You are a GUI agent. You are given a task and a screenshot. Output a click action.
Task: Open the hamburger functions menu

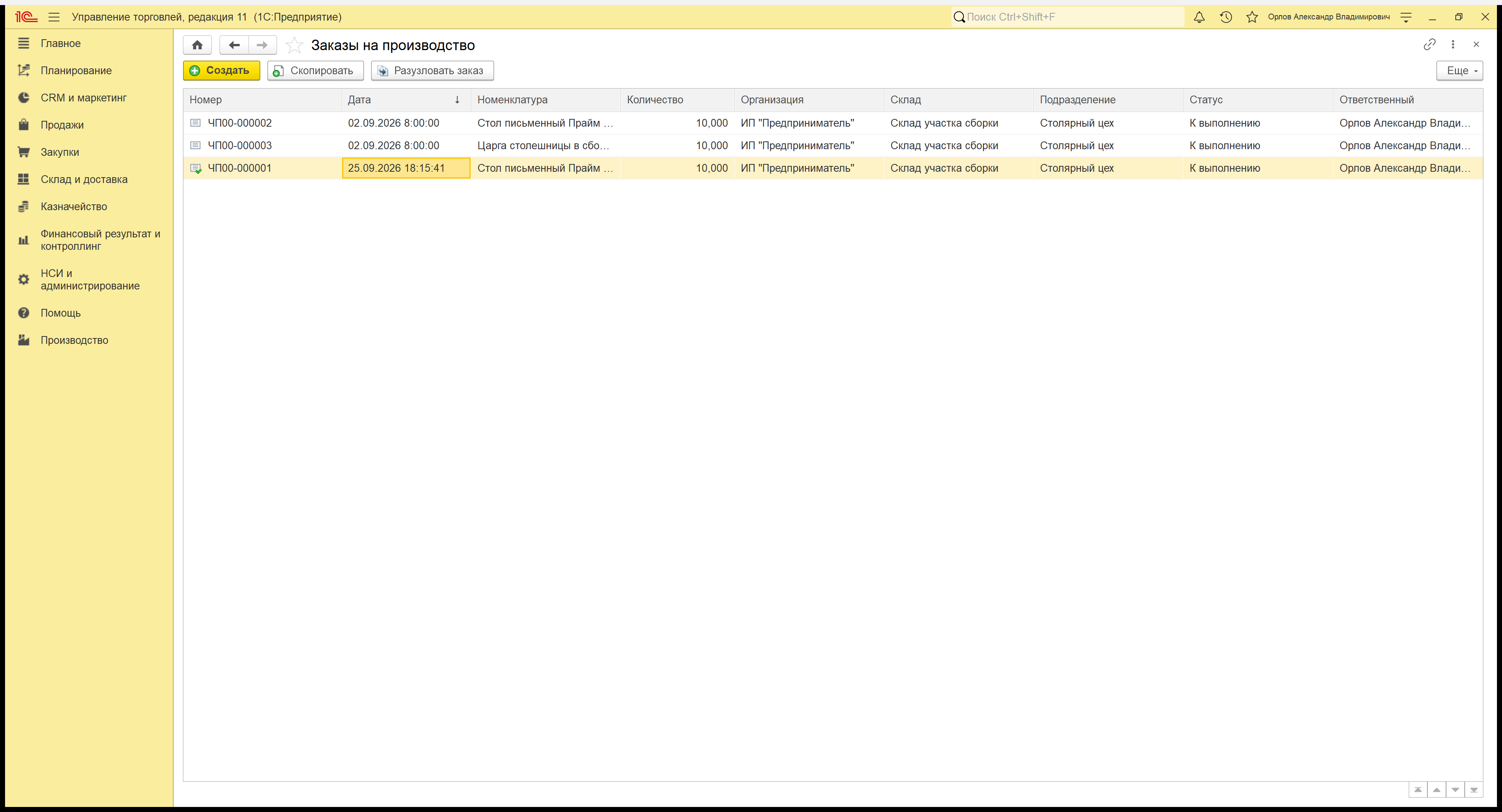(x=54, y=17)
